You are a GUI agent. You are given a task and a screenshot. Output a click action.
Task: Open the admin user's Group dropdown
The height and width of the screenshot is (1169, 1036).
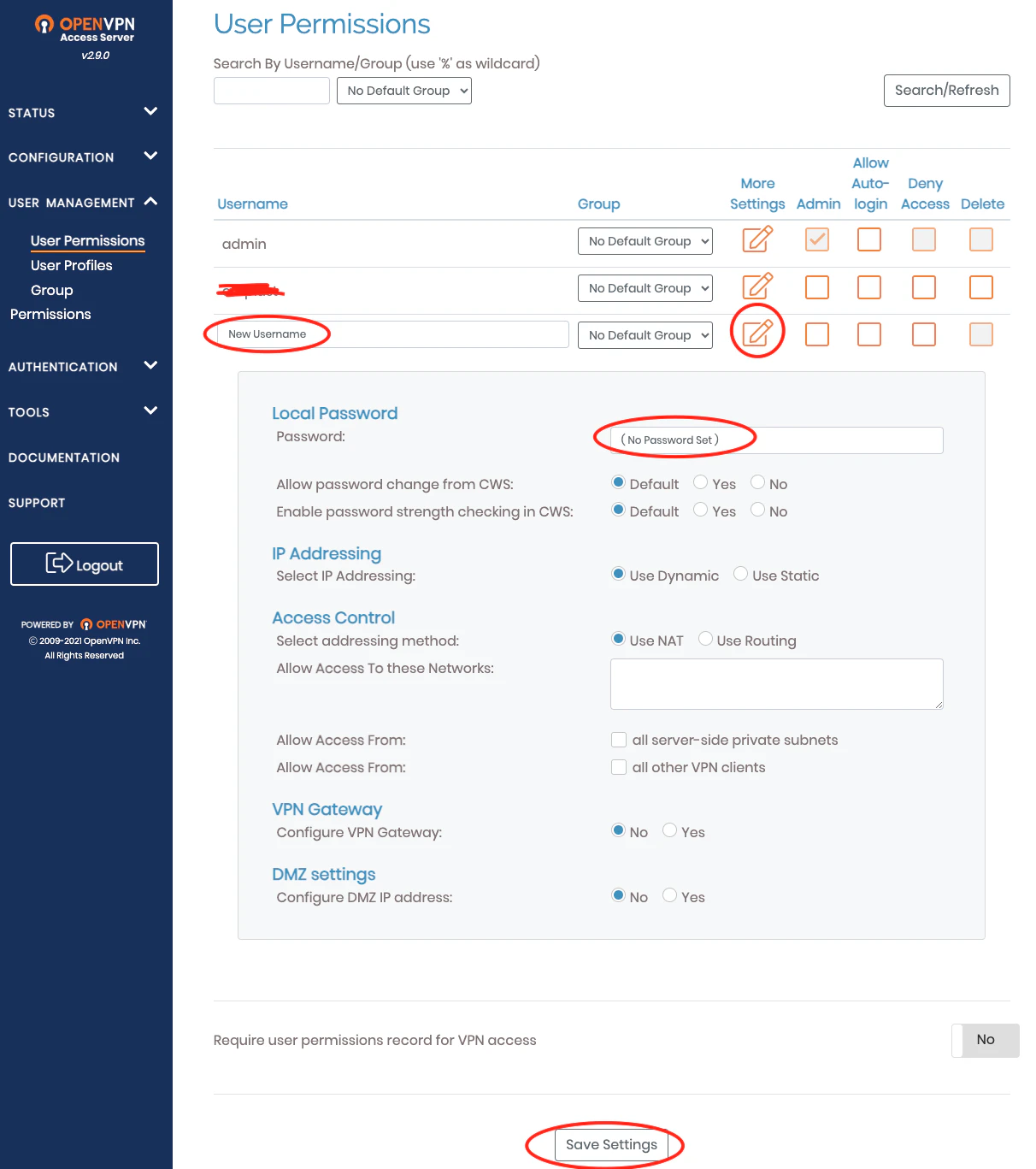click(x=645, y=241)
